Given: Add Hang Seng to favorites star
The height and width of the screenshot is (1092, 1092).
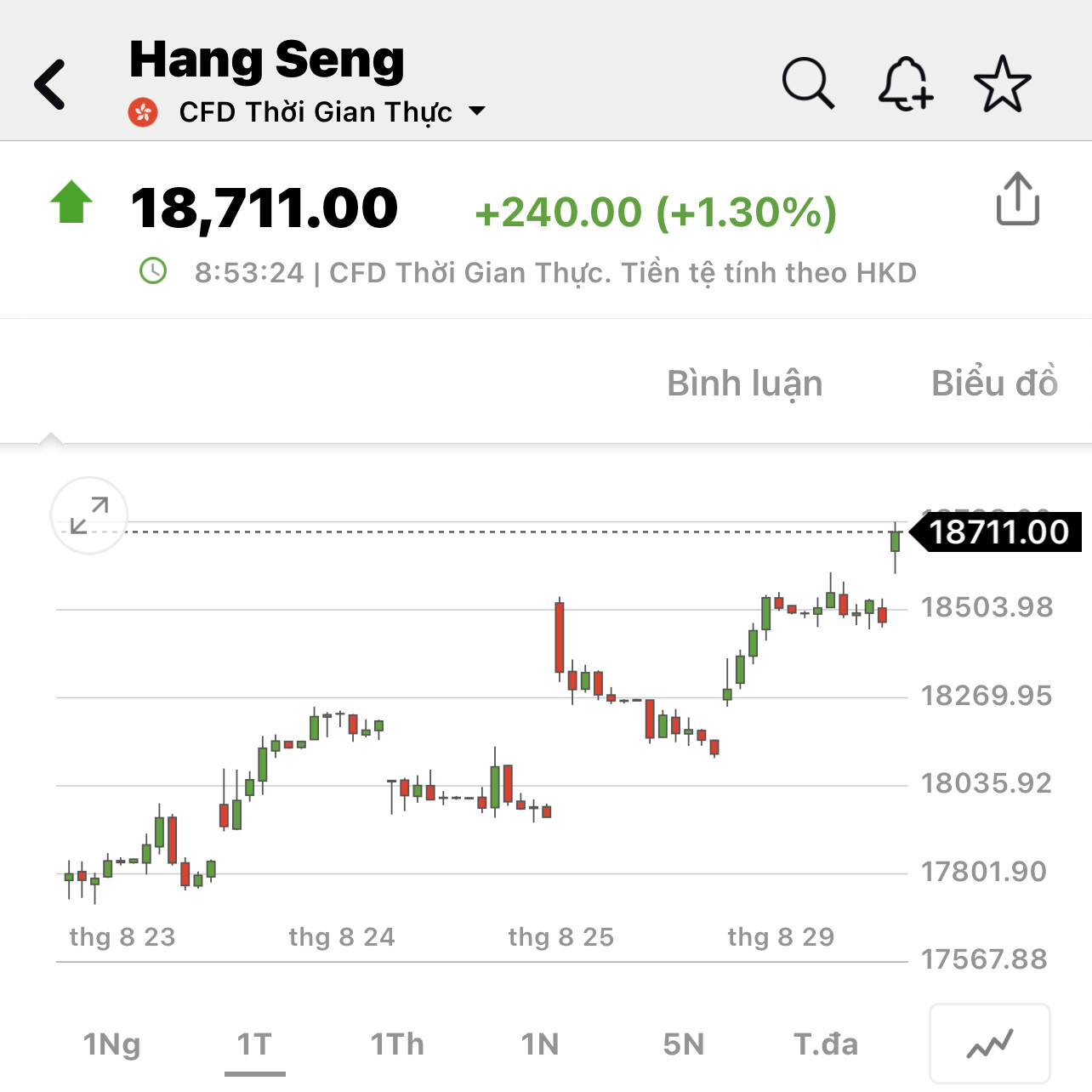Looking at the screenshot, I should [1002, 83].
